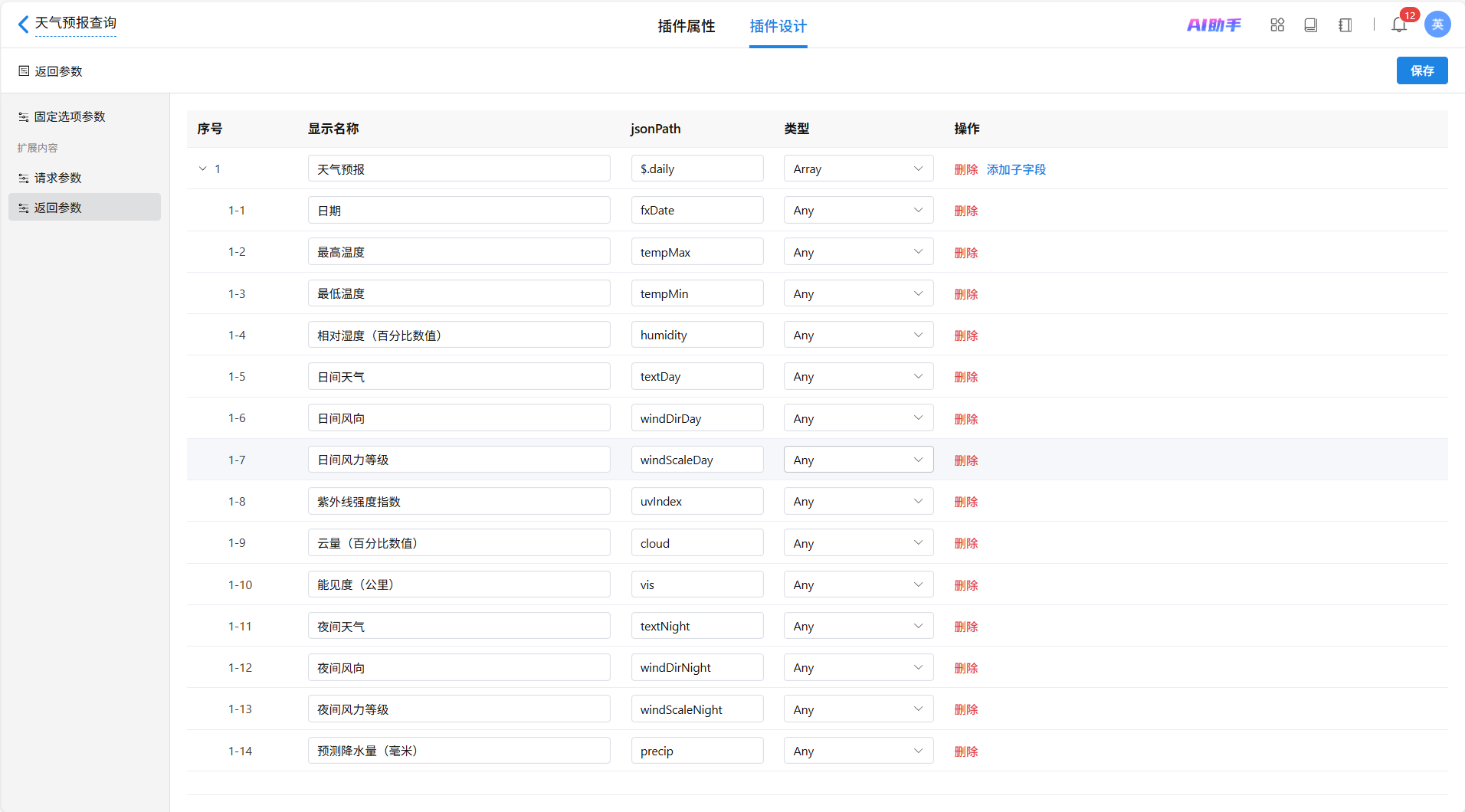The width and height of the screenshot is (1465, 812).
Task: Click 添加子字段 for the 天气预报 row
Action: pos(1016,169)
